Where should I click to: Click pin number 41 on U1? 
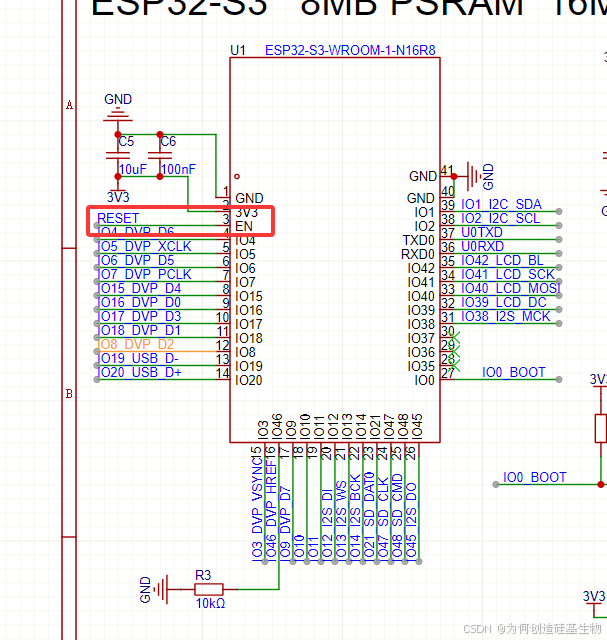(447, 170)
